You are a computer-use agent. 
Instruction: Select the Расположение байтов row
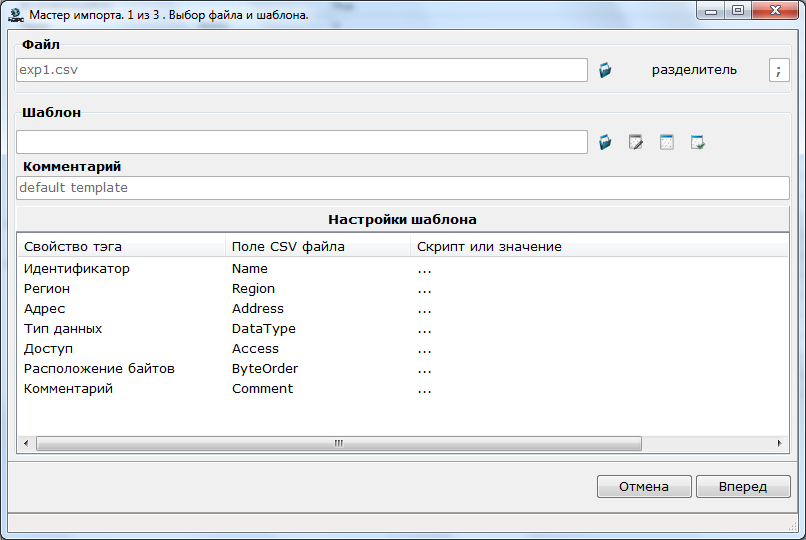coord(403,369)
